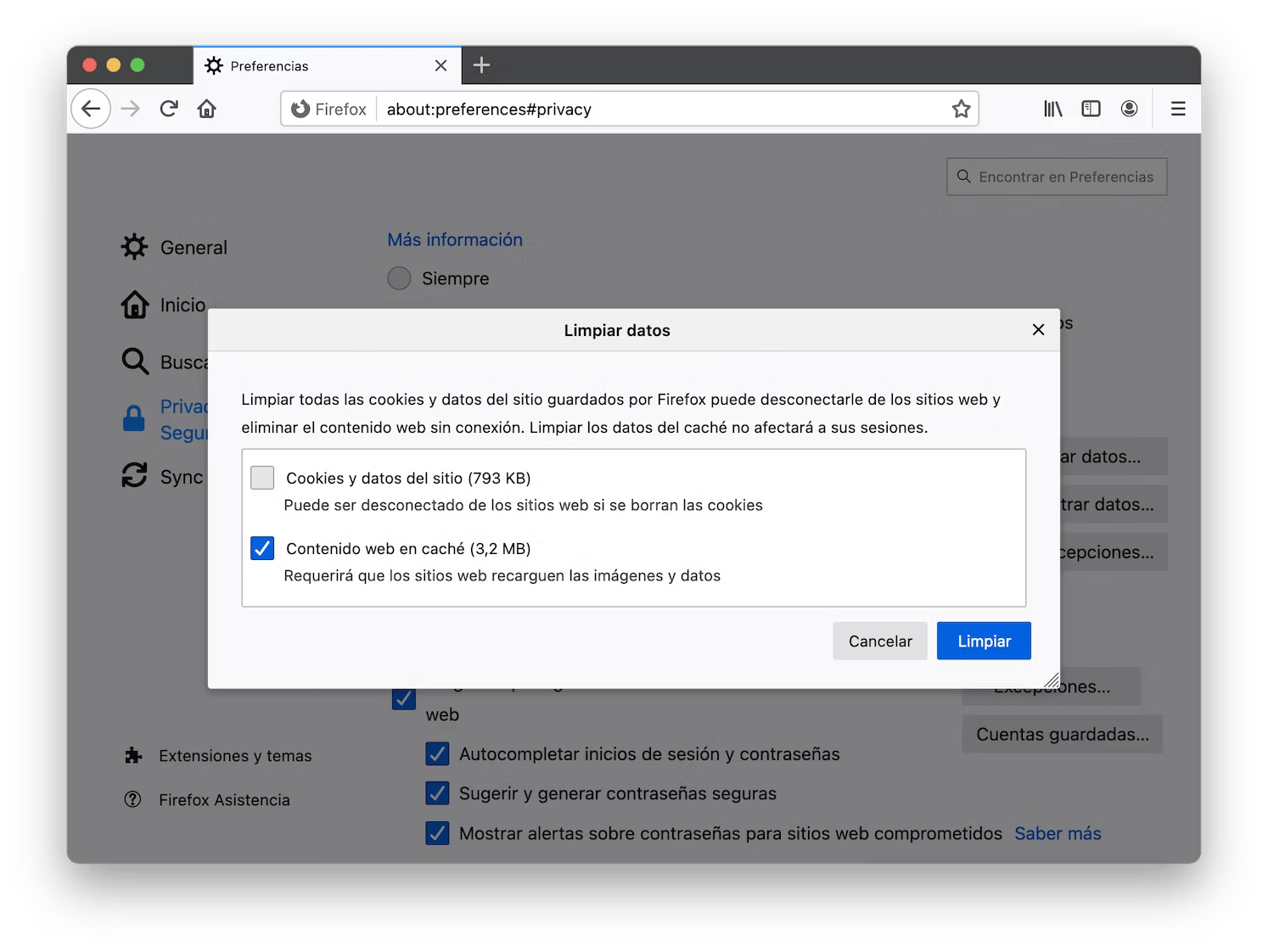Open Extensiones y temas
This screenshot has width=1268, height=952.
218,755
